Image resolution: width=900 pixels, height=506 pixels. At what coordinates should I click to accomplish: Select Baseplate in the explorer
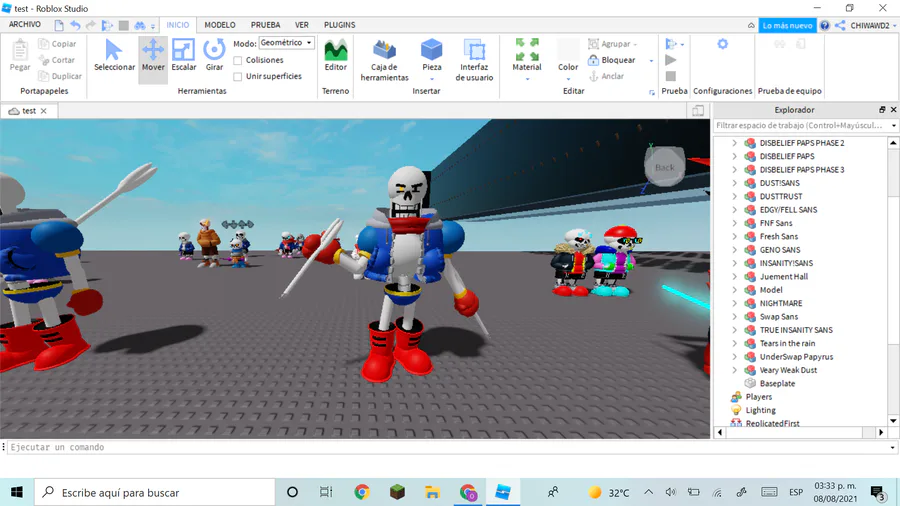(777, 383)
